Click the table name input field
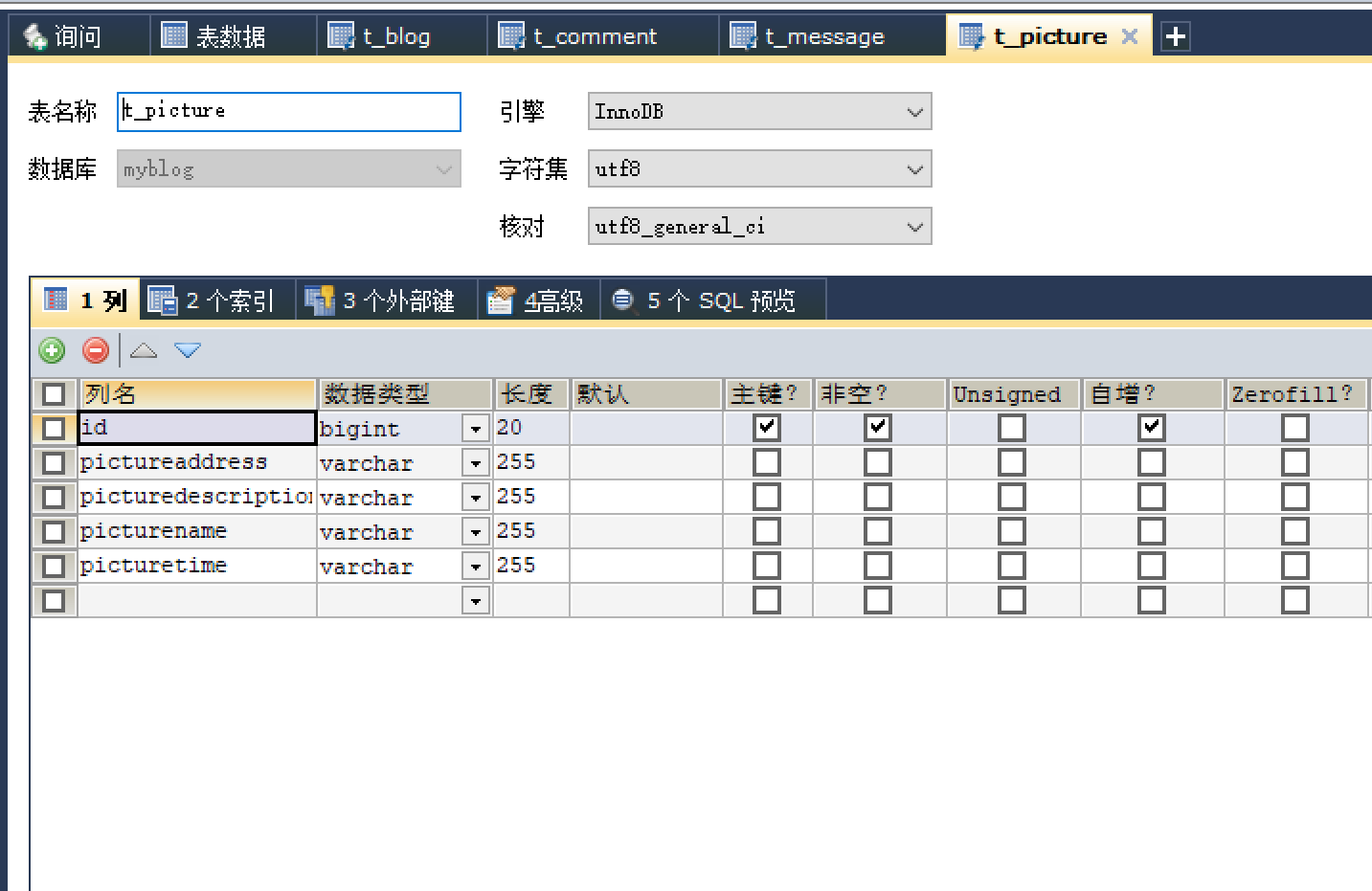Screen dimensions: 1372x891 (289, 112)
